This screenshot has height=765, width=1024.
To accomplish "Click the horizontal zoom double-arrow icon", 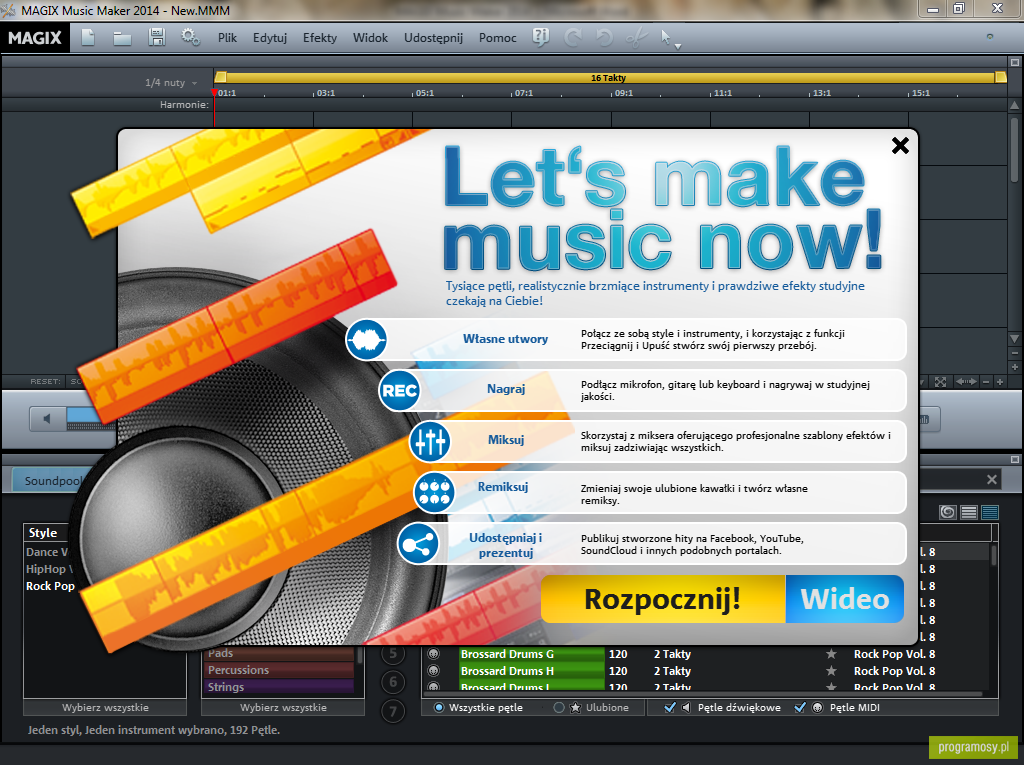I will click(x=966, y=382).
